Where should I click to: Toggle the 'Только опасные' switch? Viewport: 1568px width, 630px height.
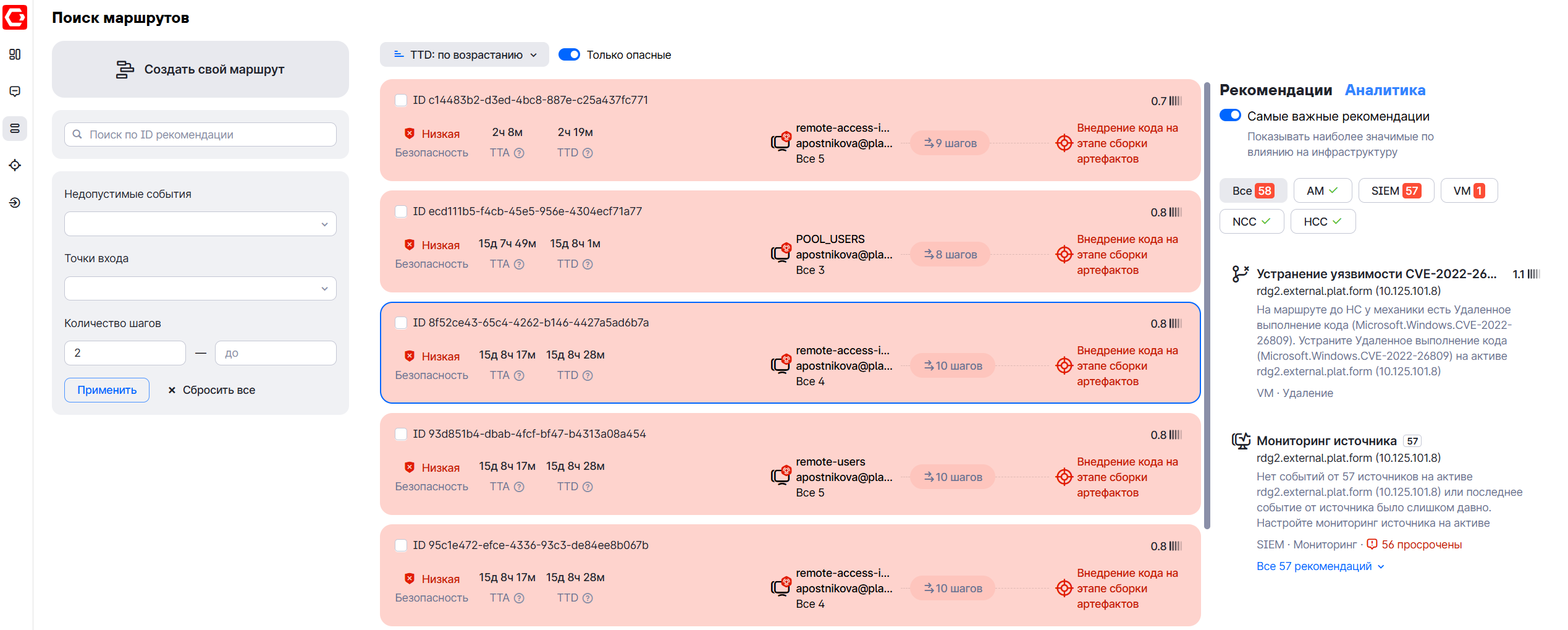[569, 54]
